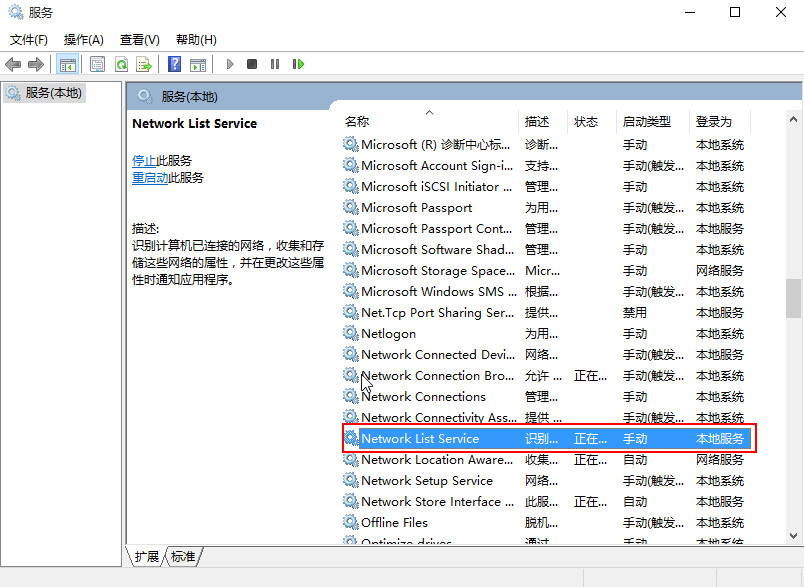Open the 文件(F) menu
This screenshot has width=804, height=587.
tap(29, 40)
